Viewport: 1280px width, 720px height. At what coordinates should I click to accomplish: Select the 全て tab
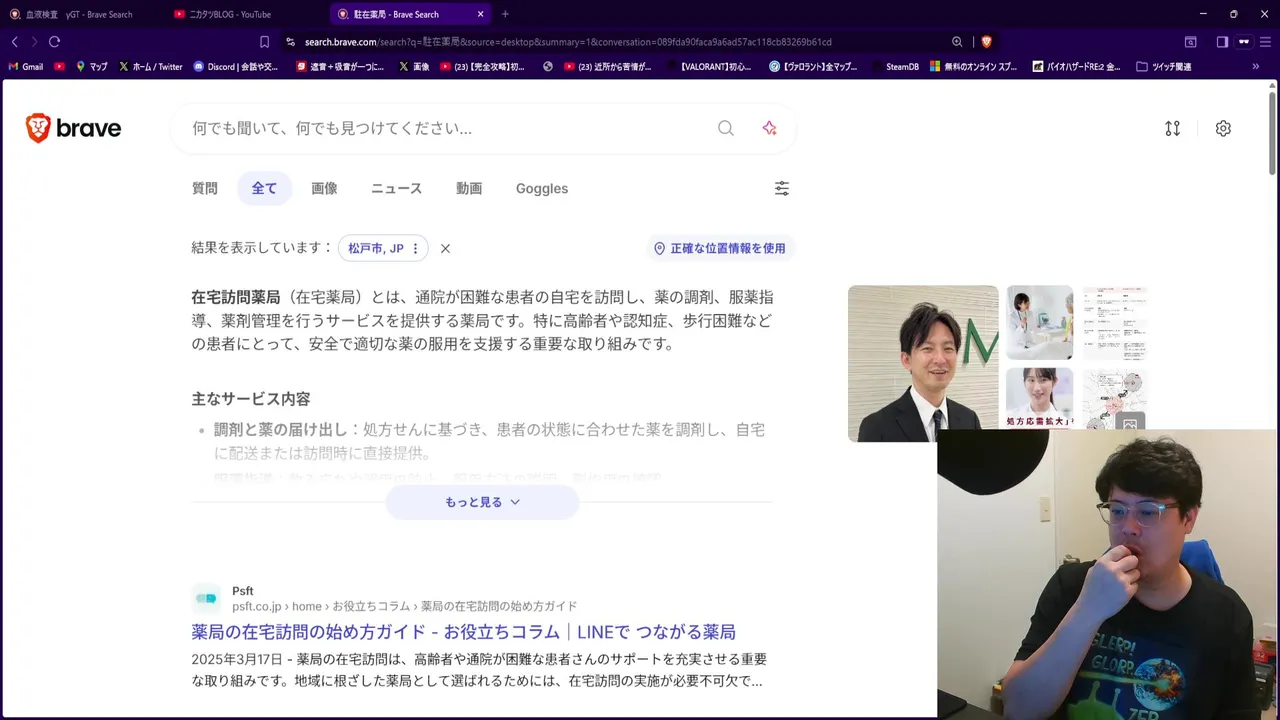264,188
